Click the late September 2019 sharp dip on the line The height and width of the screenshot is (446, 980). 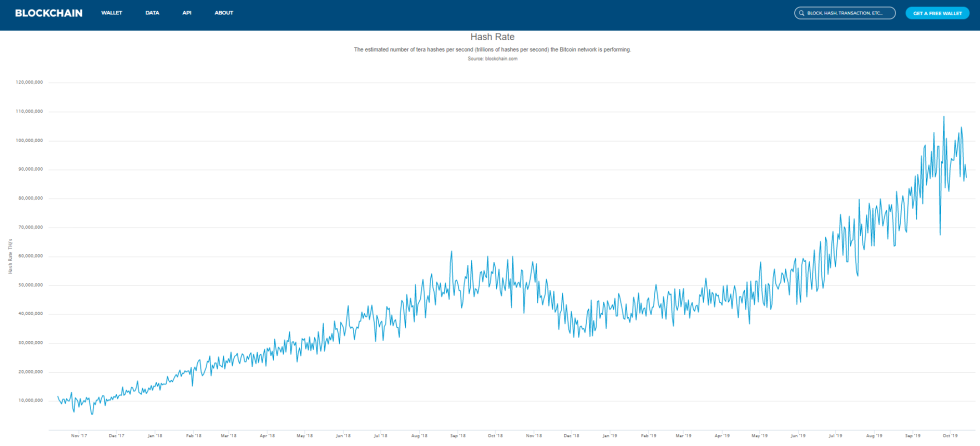pyautogui.click(x=939, y=234)
